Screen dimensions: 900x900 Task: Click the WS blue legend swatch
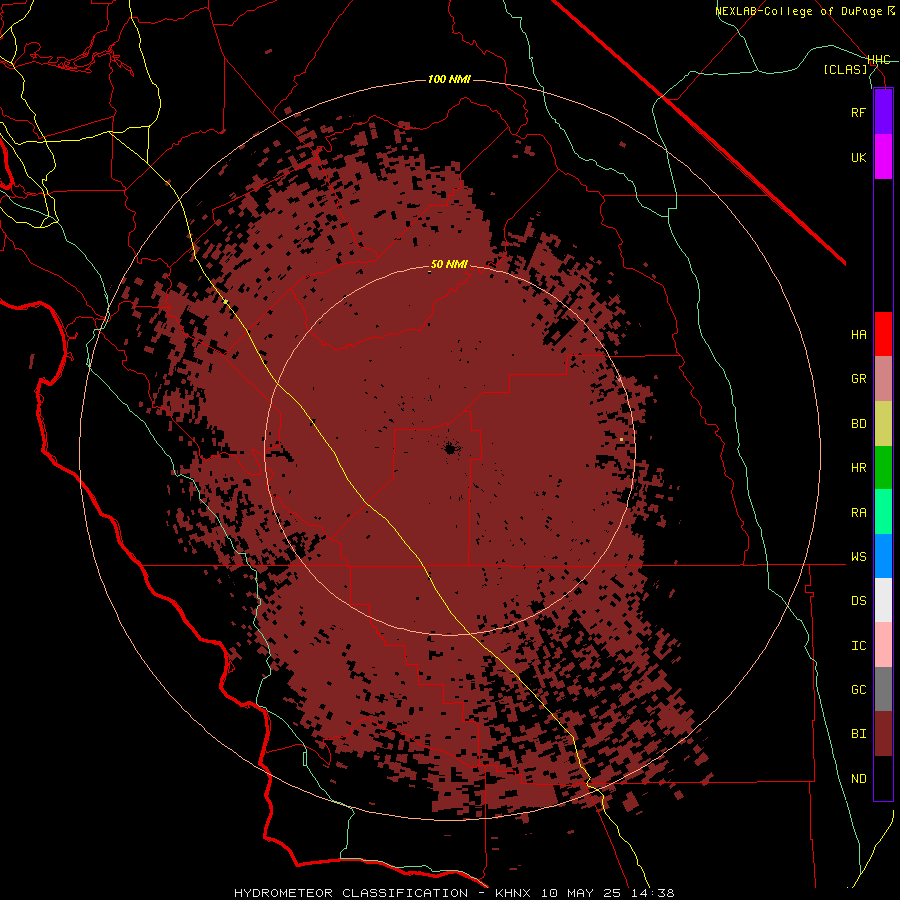[883, 556]
